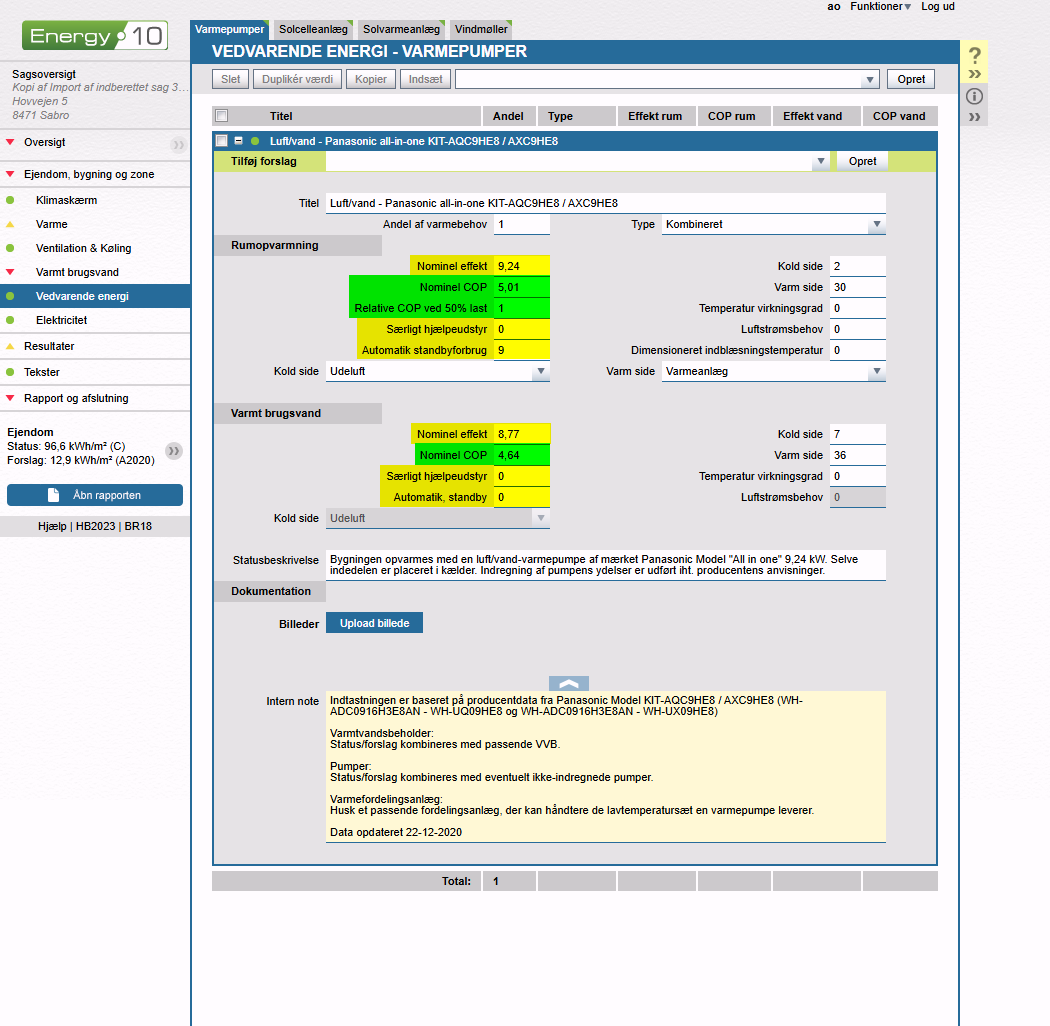Expand the Tilføj forslag dropdown

coord(820,161)
